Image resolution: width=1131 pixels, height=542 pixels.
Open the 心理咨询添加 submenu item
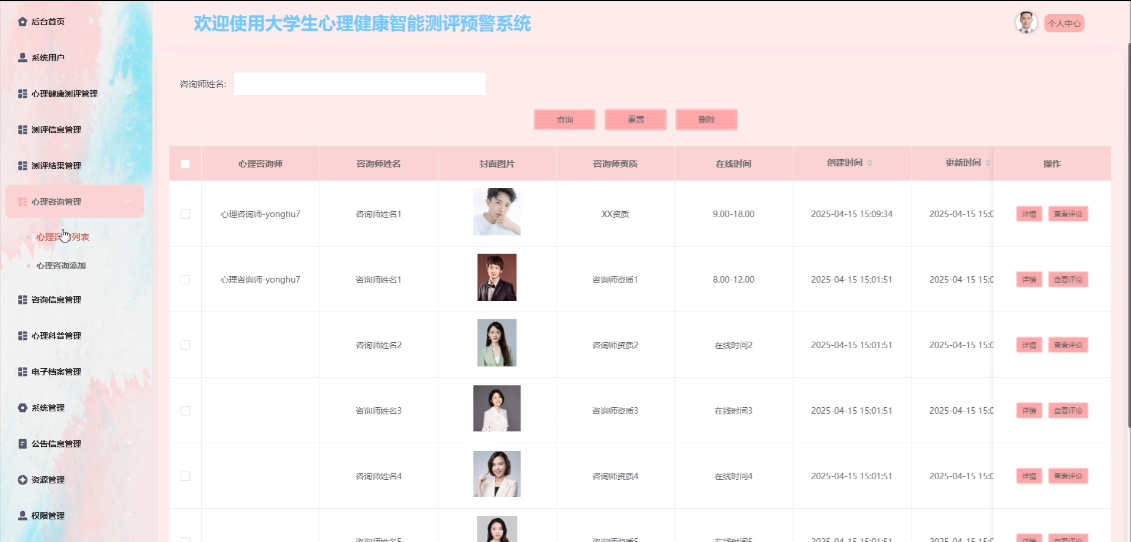coord(61,266)
